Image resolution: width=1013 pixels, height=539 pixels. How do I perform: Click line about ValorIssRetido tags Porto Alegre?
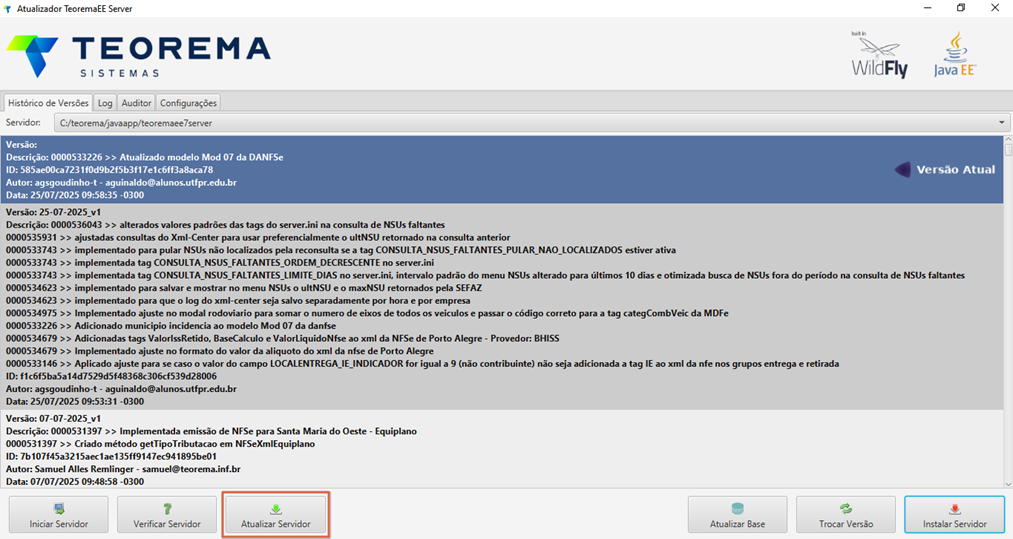[282, 338]
